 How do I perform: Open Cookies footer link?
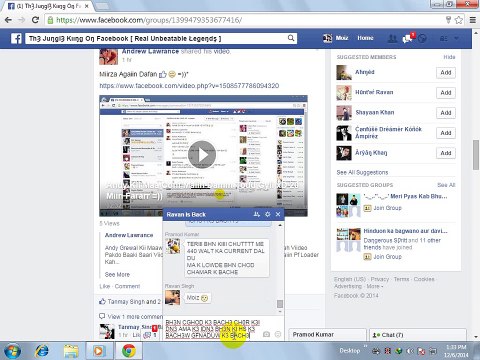[424, 279]
